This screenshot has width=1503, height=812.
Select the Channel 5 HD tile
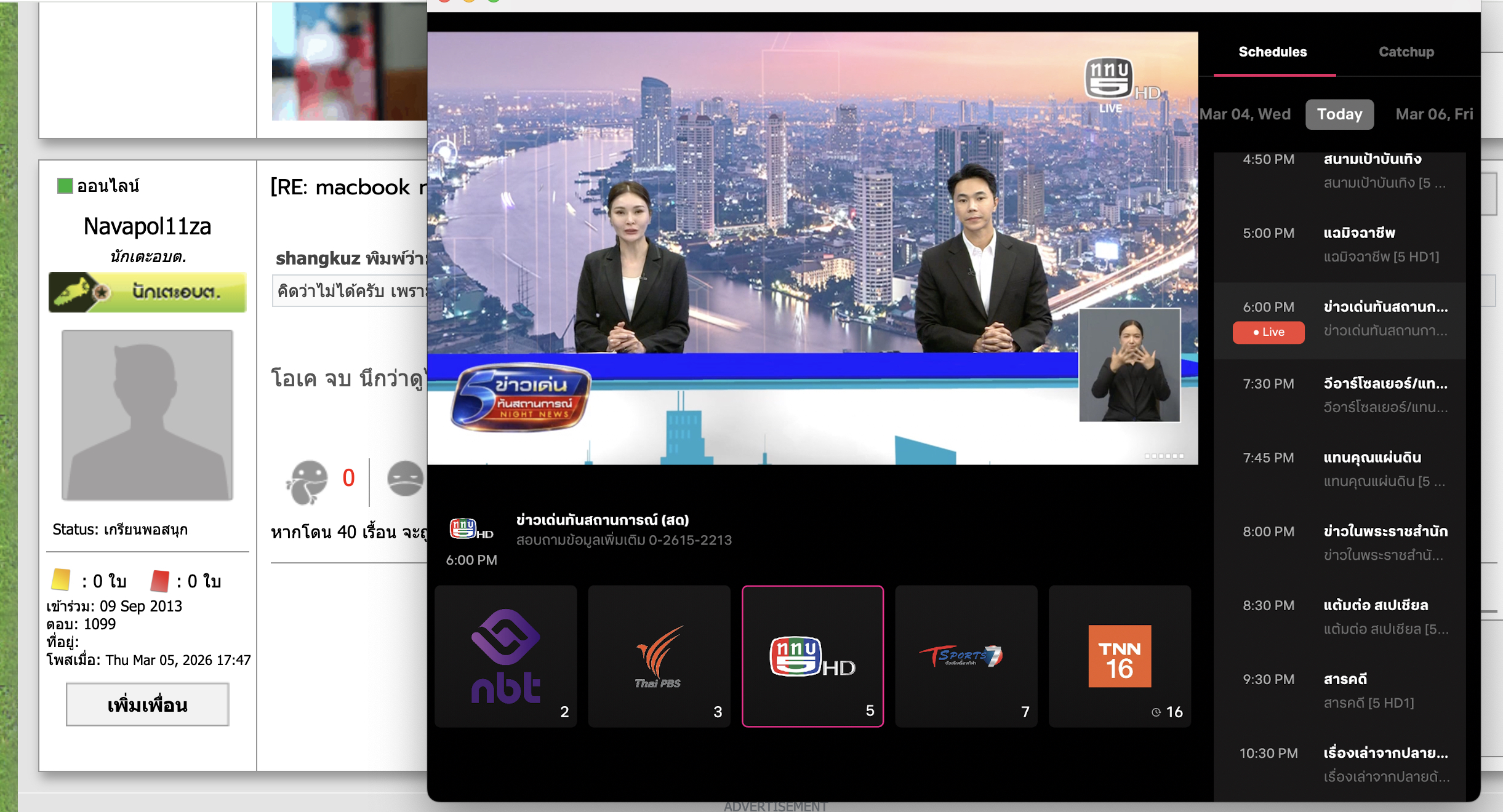812,656
